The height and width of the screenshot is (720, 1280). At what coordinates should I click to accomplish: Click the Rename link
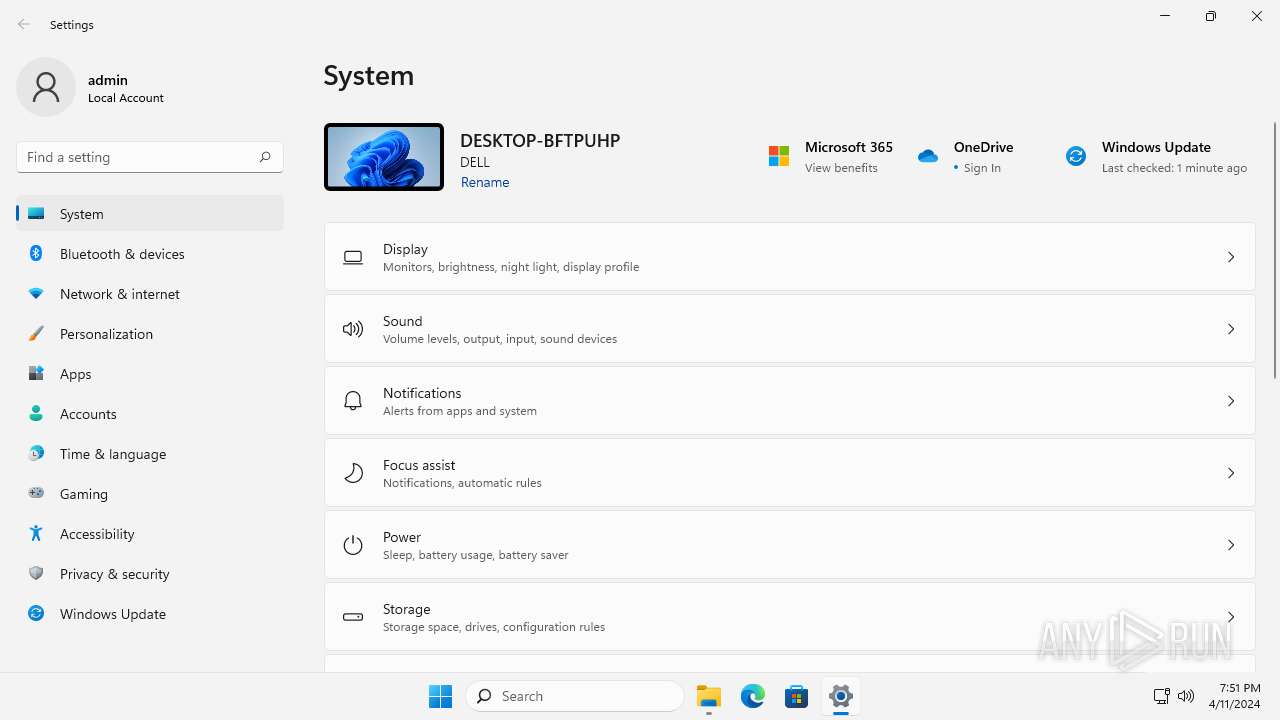pos(485,182)
